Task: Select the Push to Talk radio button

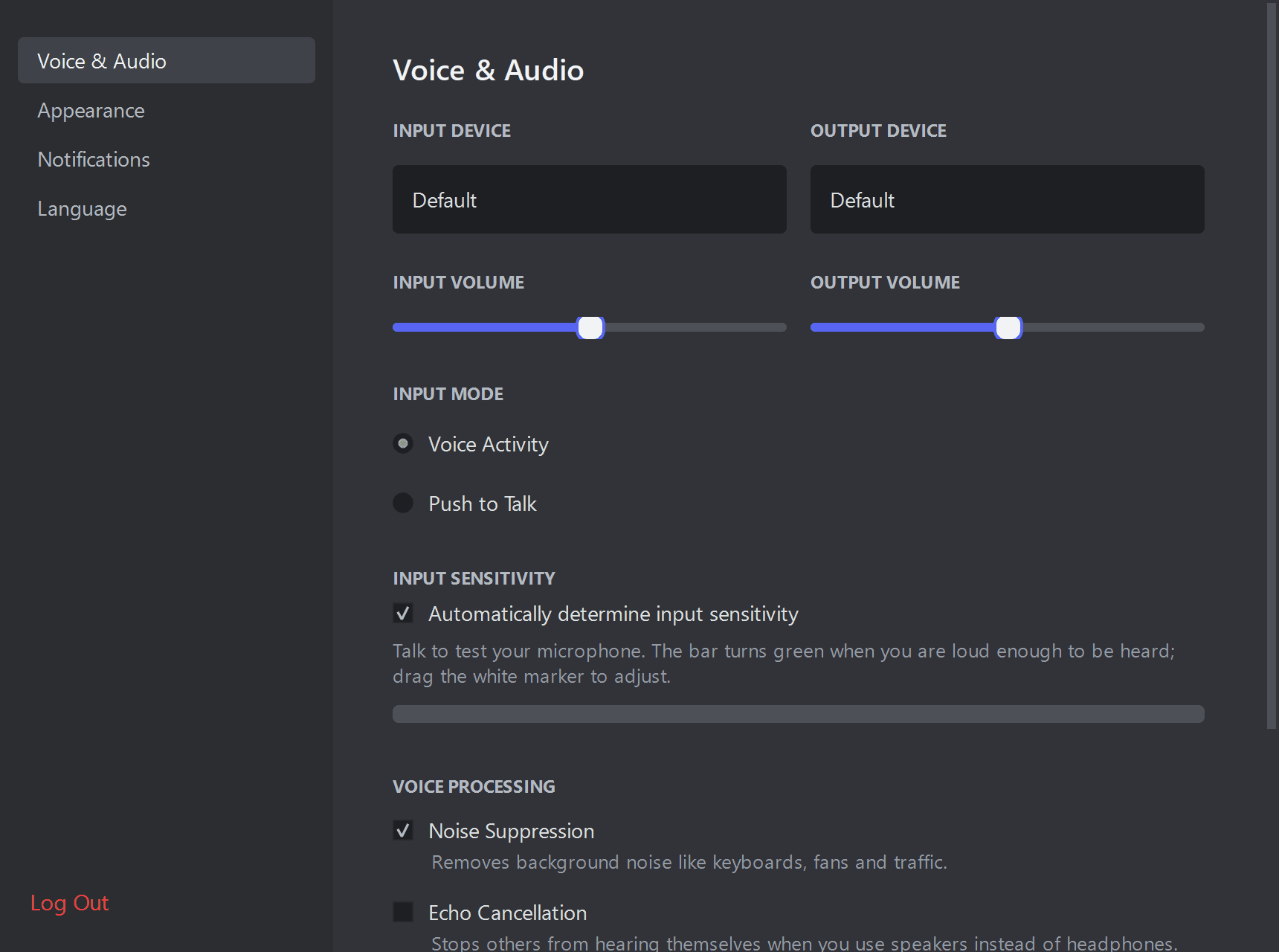Action: coord(403,504)
